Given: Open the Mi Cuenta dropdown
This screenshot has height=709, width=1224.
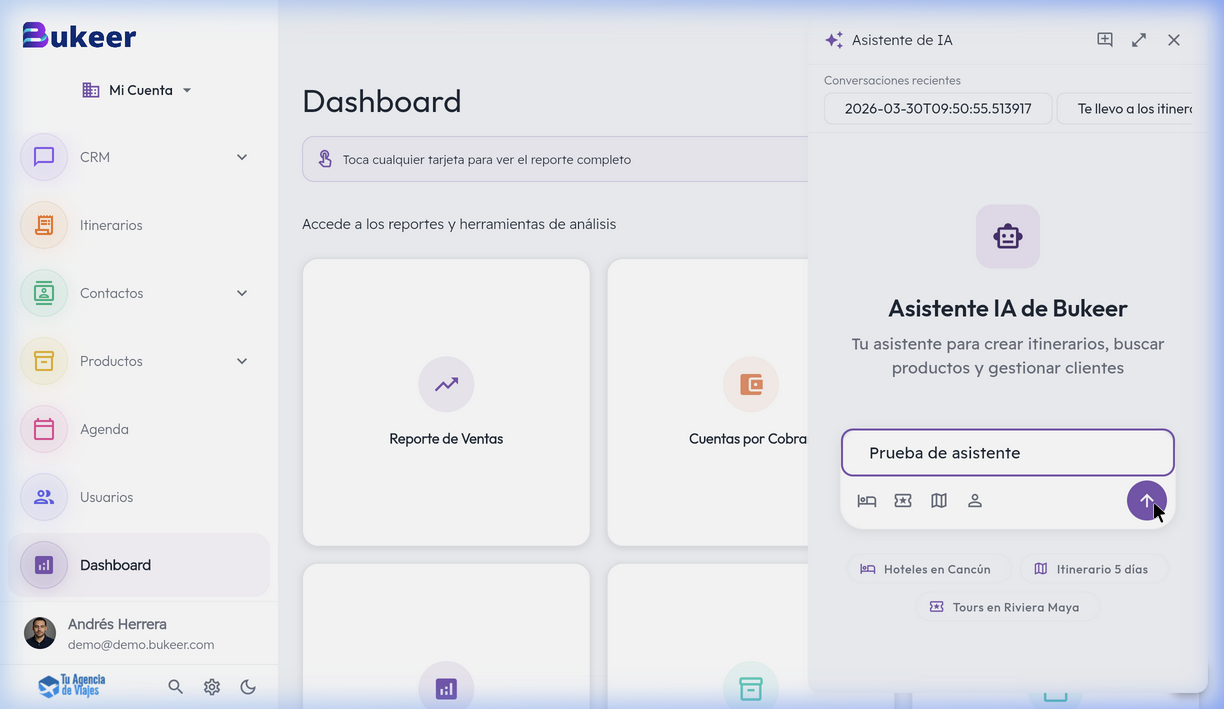Looking at the screenshot, I should pyautogui.click(x=137, y=89).
